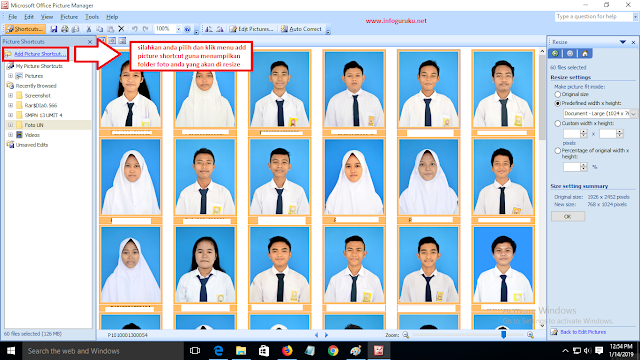Click the Paste icon in toolbar
This screenshot has height=360, width=640.
(x=110, y=29)
